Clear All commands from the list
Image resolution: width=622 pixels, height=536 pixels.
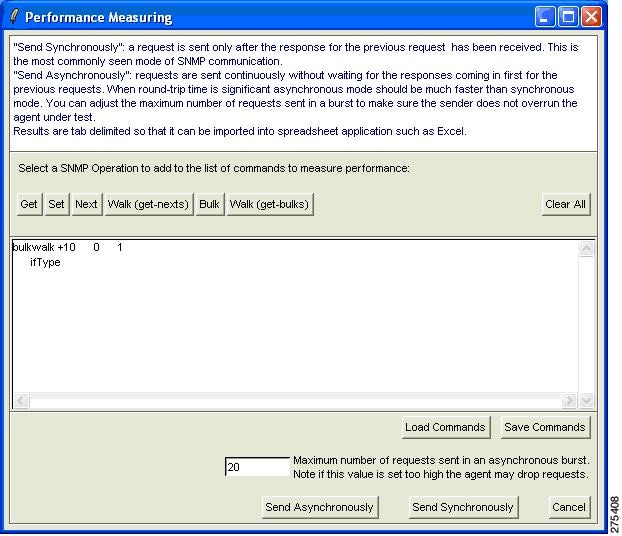(x=566, y=204)
